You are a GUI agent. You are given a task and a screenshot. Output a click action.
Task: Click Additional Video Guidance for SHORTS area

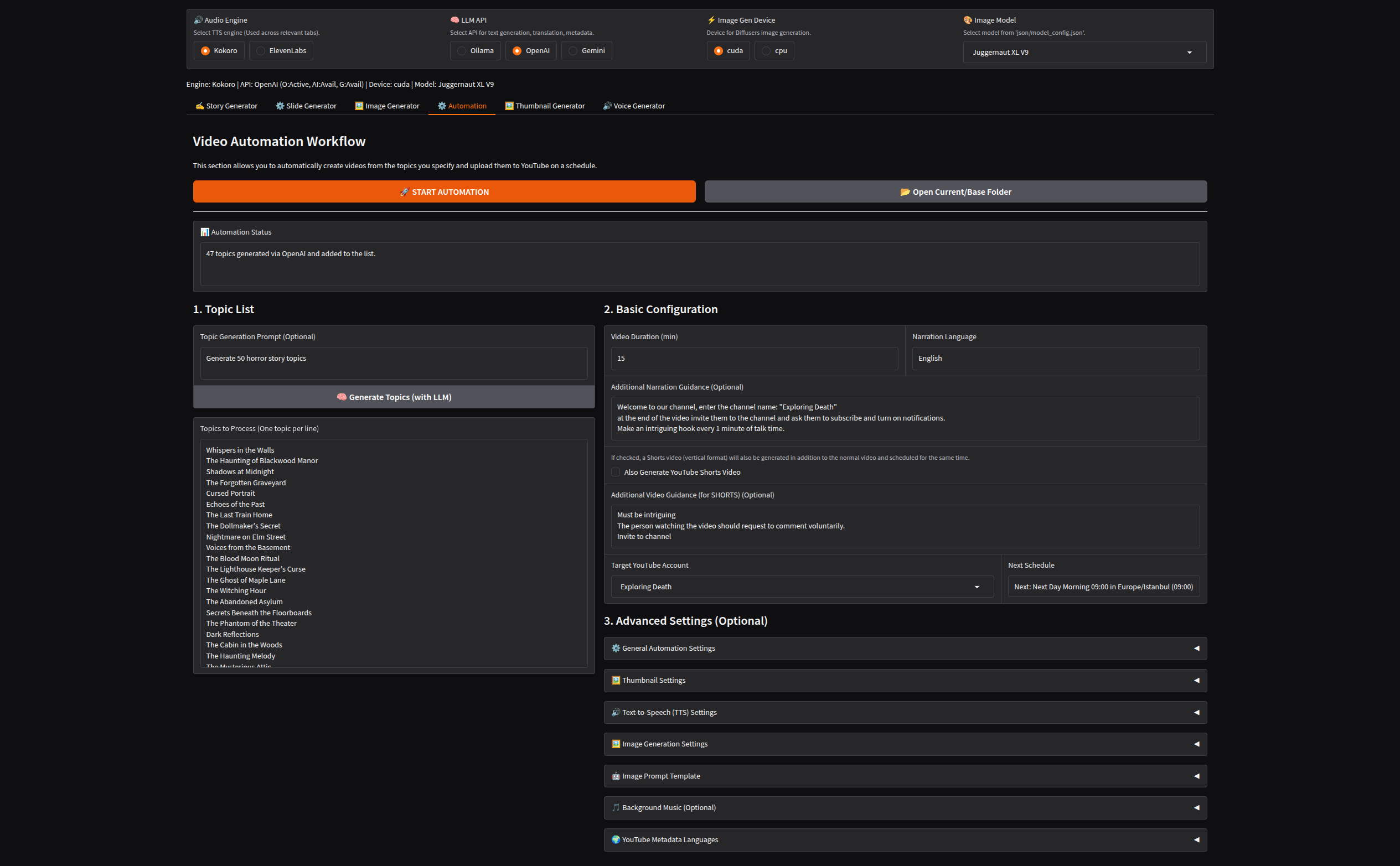pos(905,526)
